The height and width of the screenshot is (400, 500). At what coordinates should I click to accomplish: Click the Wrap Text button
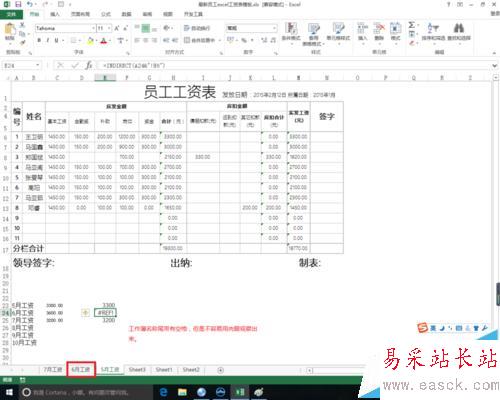[x=197, y=28]
